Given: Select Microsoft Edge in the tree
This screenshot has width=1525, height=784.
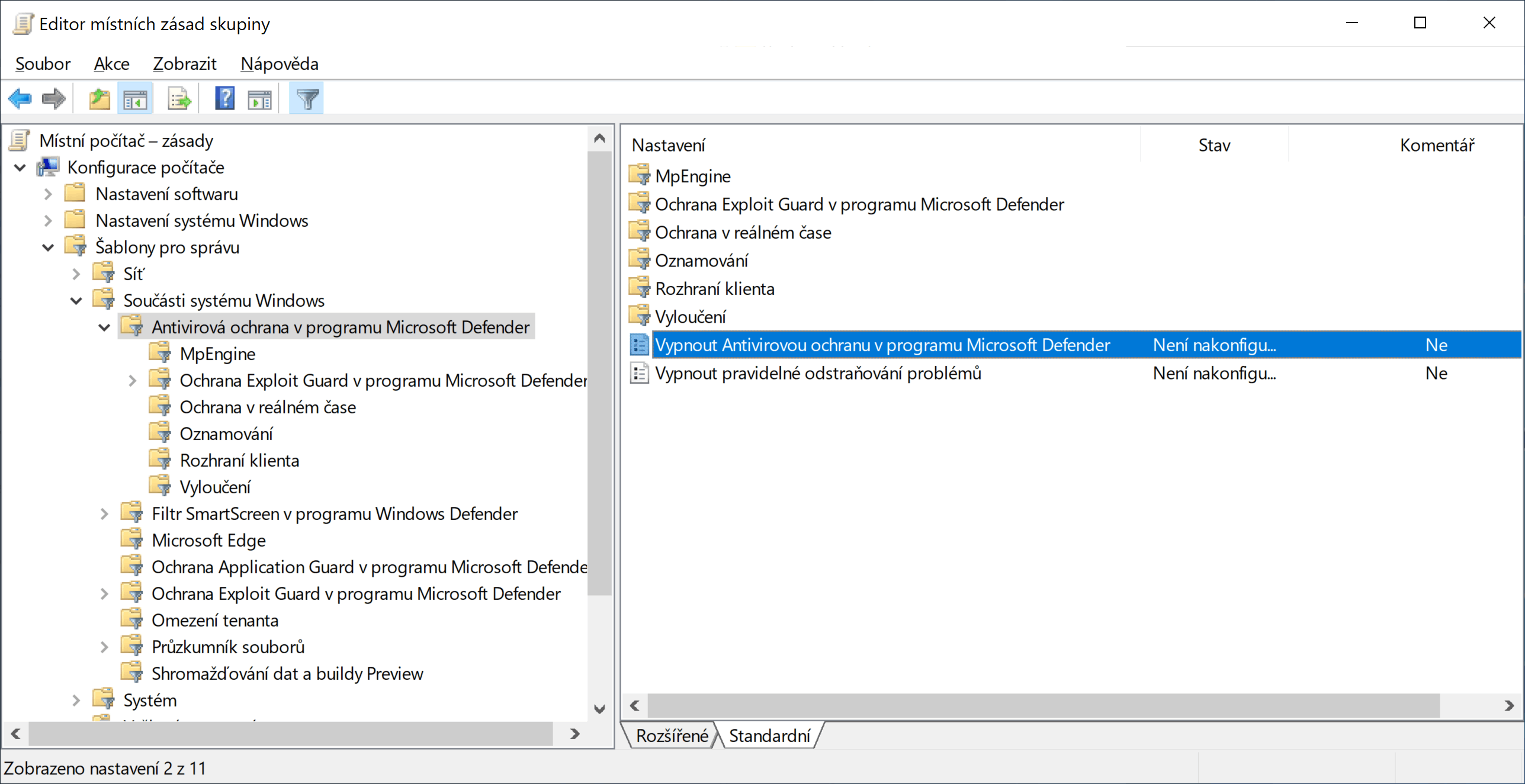Looking at the screenshot, I should click(x=208, y=541).
